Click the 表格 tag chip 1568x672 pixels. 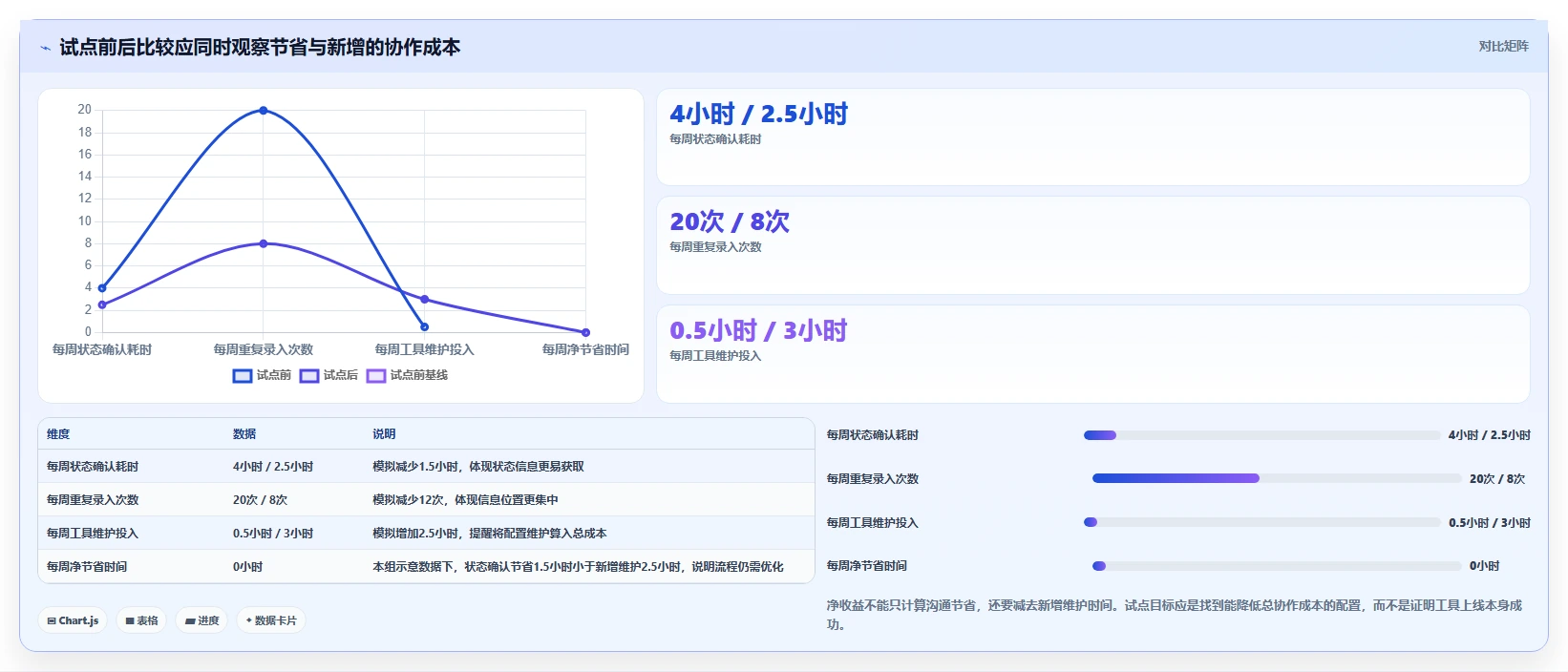(x=141, y=620)
